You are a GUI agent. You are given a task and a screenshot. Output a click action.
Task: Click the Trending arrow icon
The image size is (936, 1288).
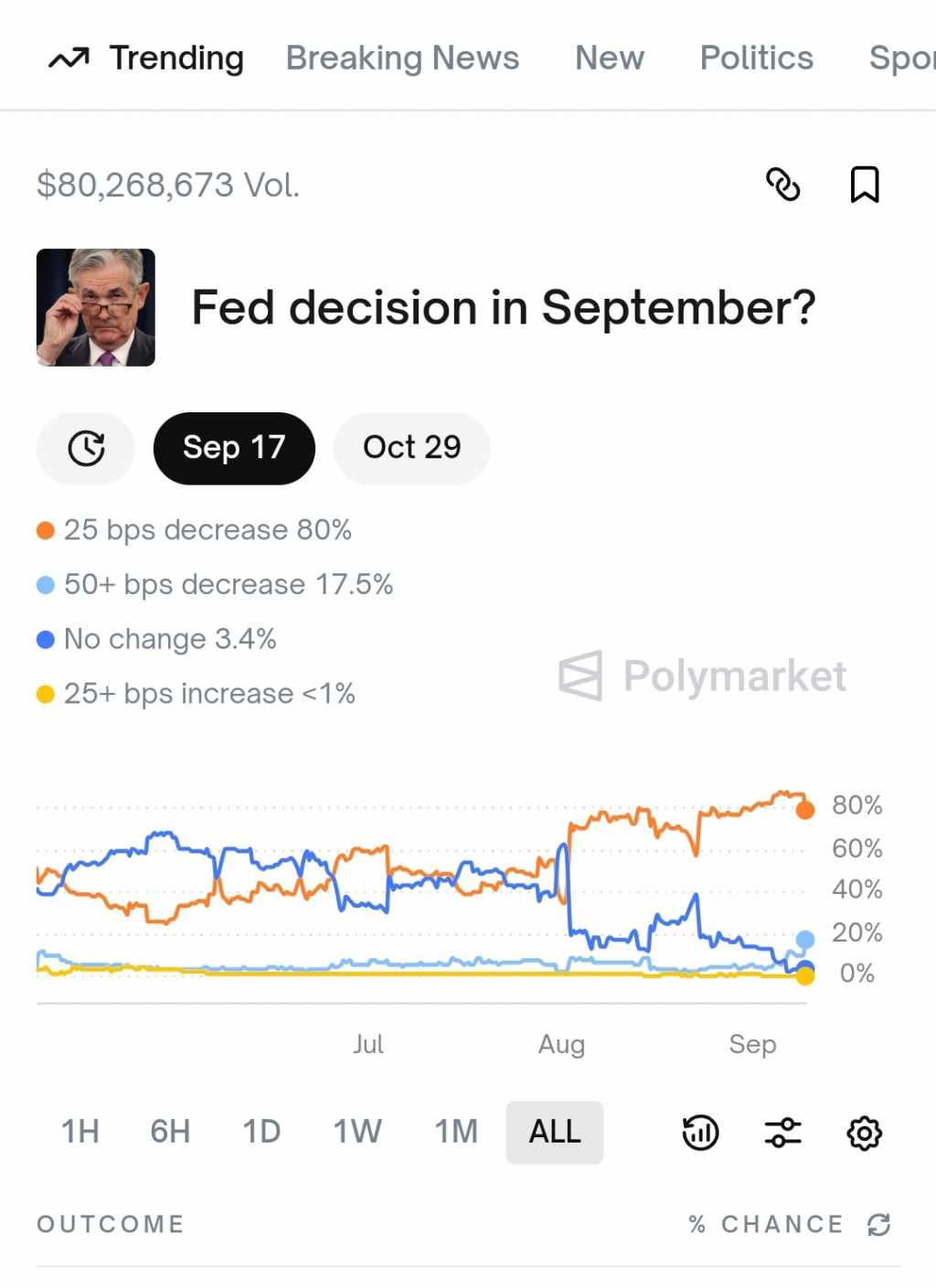(69, 59)
